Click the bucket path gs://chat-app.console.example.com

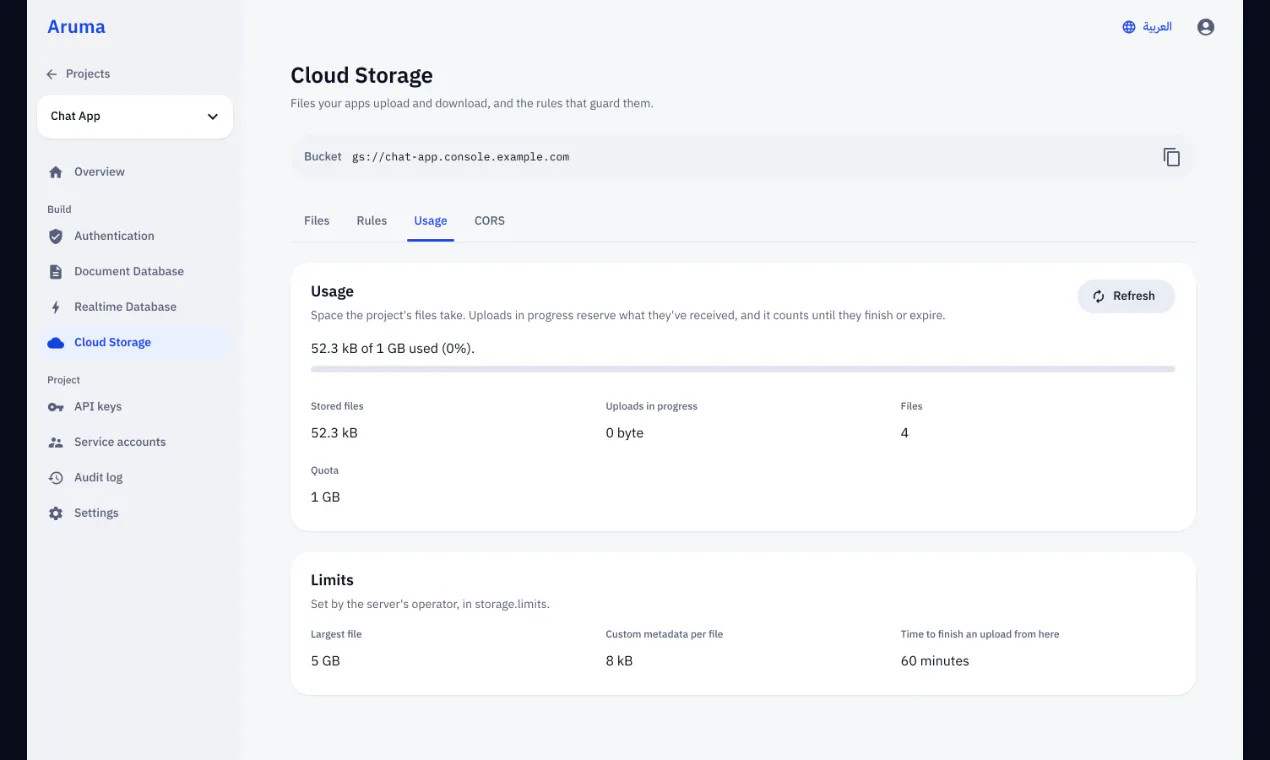click(x=461, y=157)
